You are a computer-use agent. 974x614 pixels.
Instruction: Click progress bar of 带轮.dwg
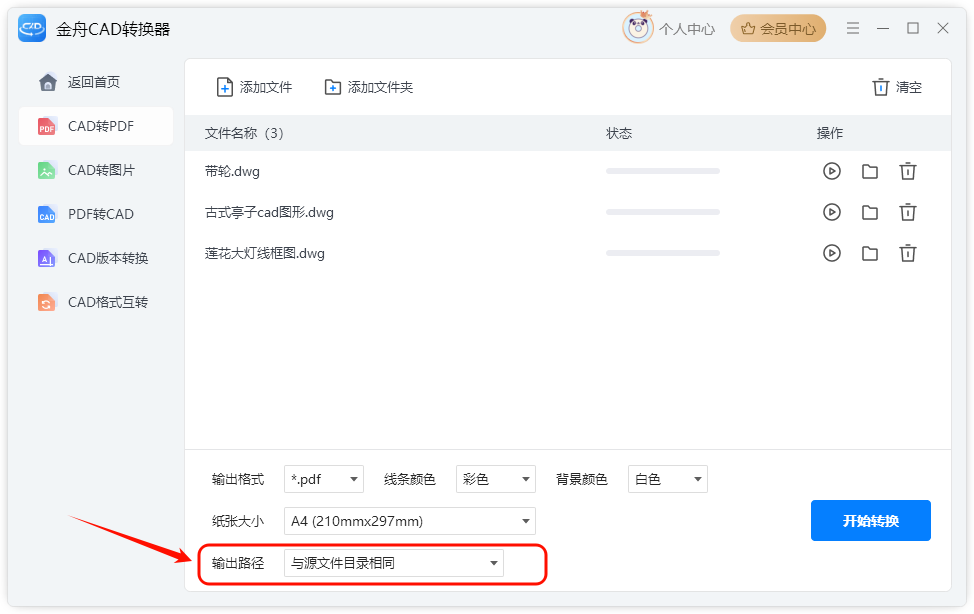pyautogui.click(x=663, y=171)
